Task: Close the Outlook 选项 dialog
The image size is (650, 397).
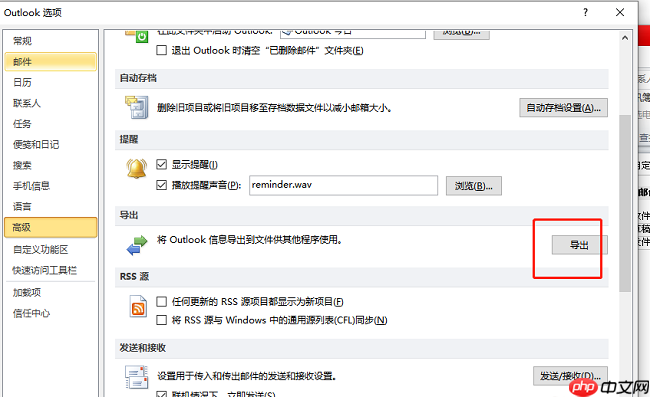Action: tap(620, 12)
